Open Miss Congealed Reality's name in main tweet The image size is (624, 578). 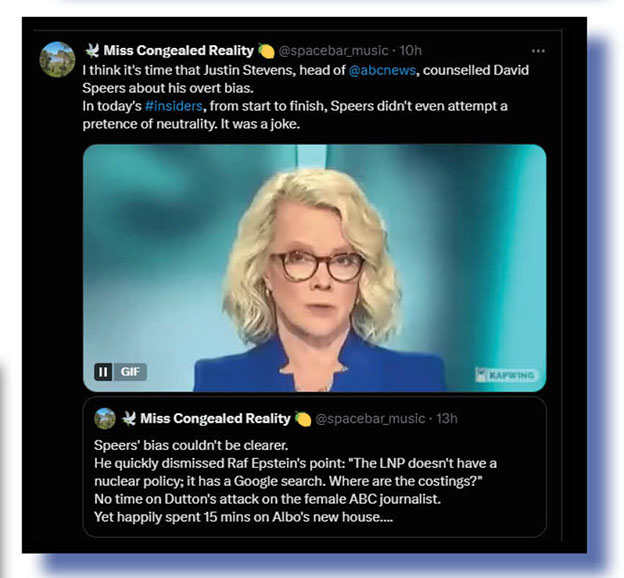click(178, 51)
